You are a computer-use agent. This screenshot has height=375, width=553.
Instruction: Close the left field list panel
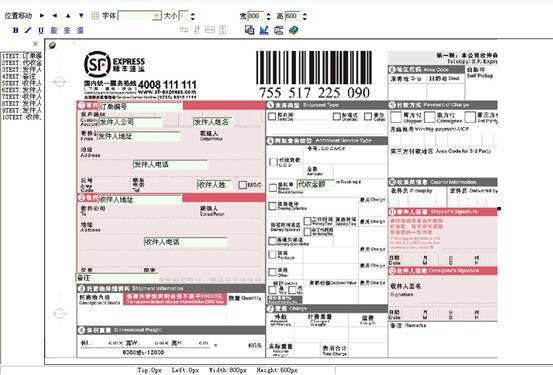click(x=35, y=44)
